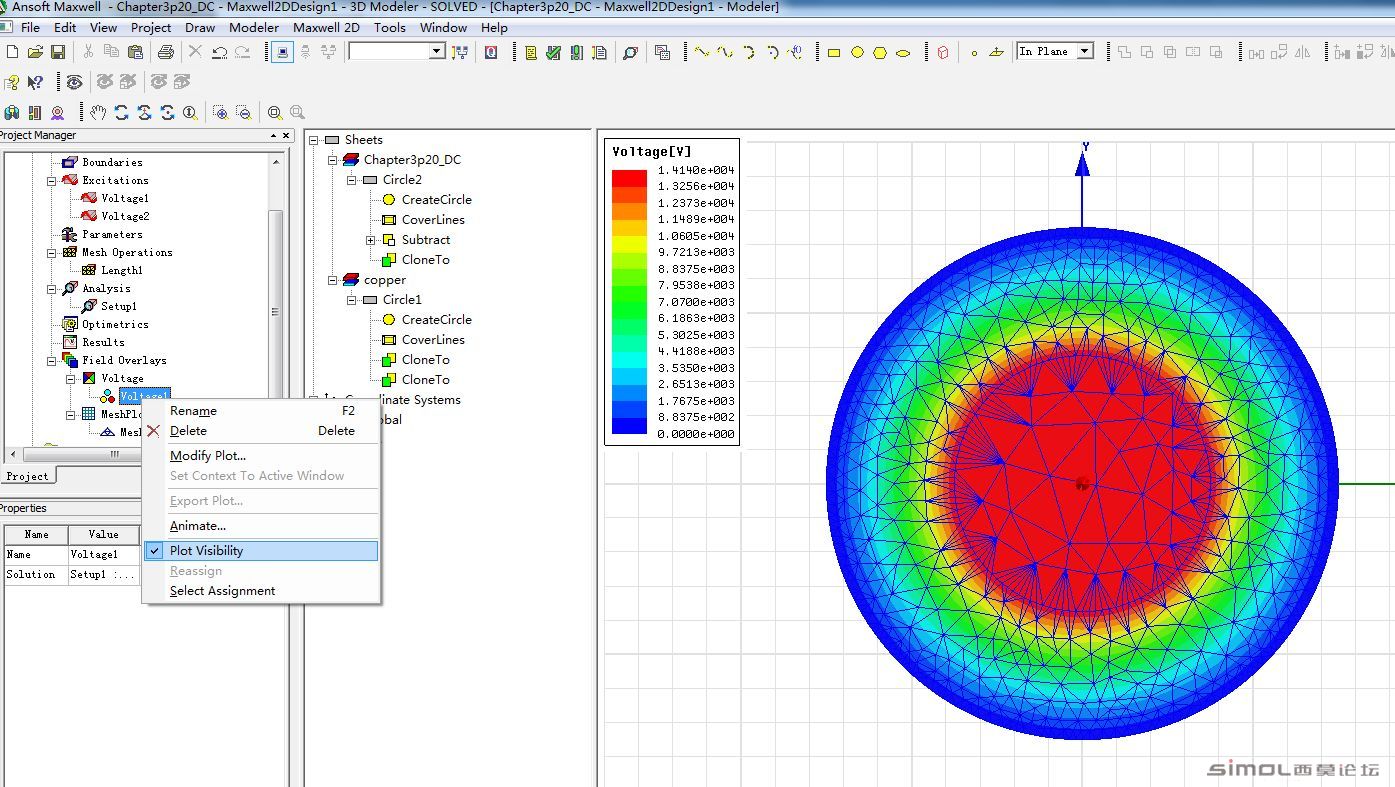Select the Draw Line tool

click(702, 52)
